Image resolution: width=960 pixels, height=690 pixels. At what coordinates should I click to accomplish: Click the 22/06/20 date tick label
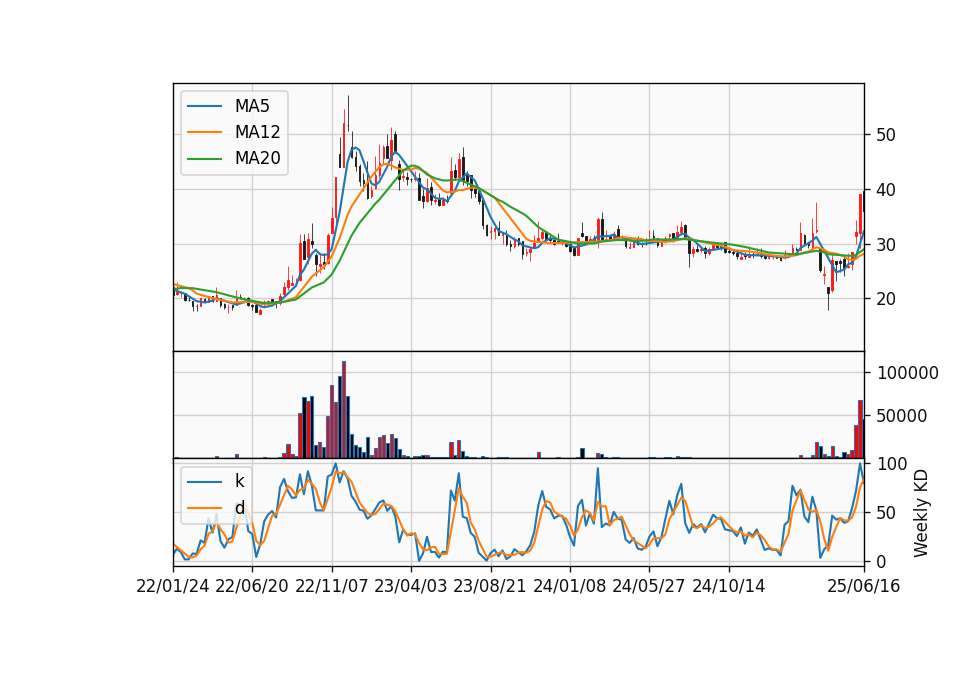(x=252, y=586)
